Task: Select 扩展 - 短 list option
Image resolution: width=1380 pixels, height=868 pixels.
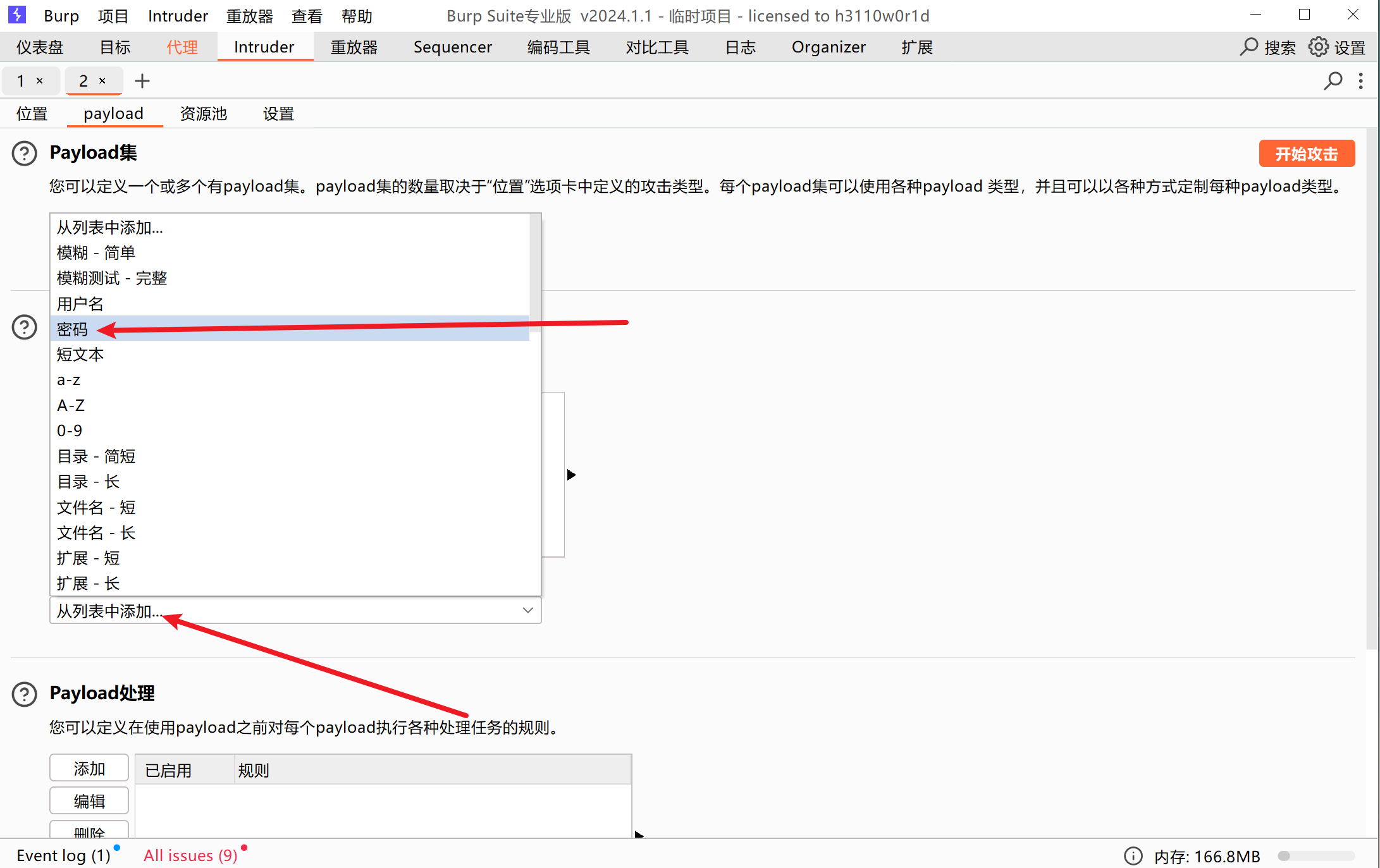Action: point(290,558)
